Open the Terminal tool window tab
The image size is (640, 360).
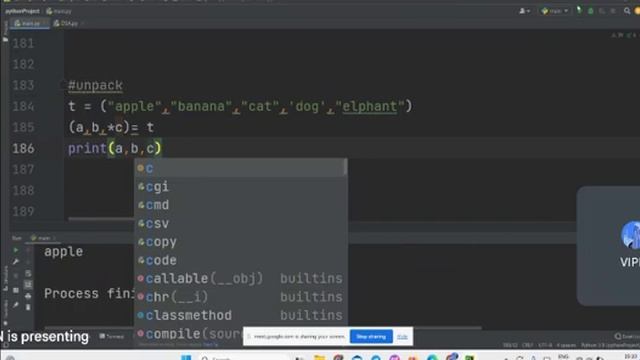pos(112,336)
